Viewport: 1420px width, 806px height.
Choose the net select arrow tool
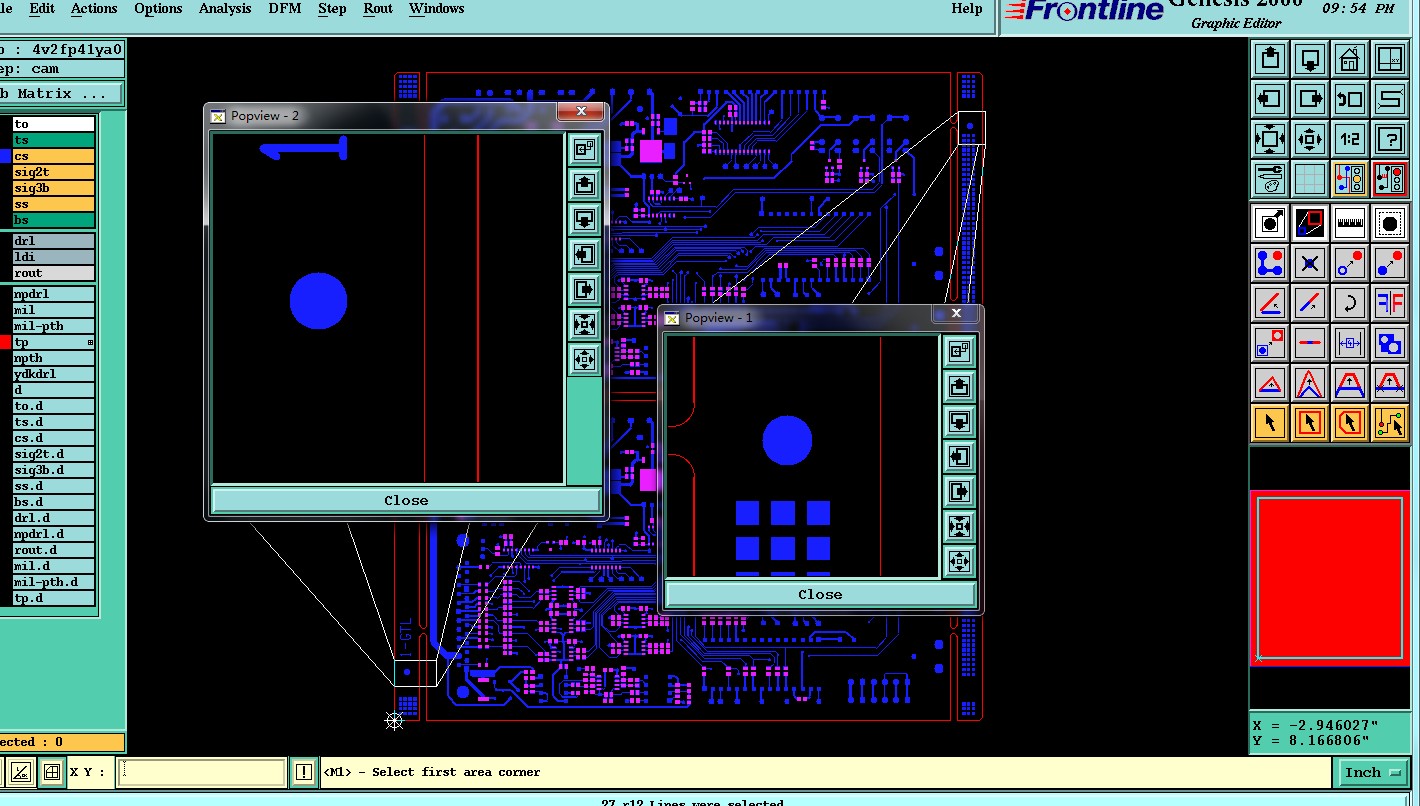(x=1390, y=423)
